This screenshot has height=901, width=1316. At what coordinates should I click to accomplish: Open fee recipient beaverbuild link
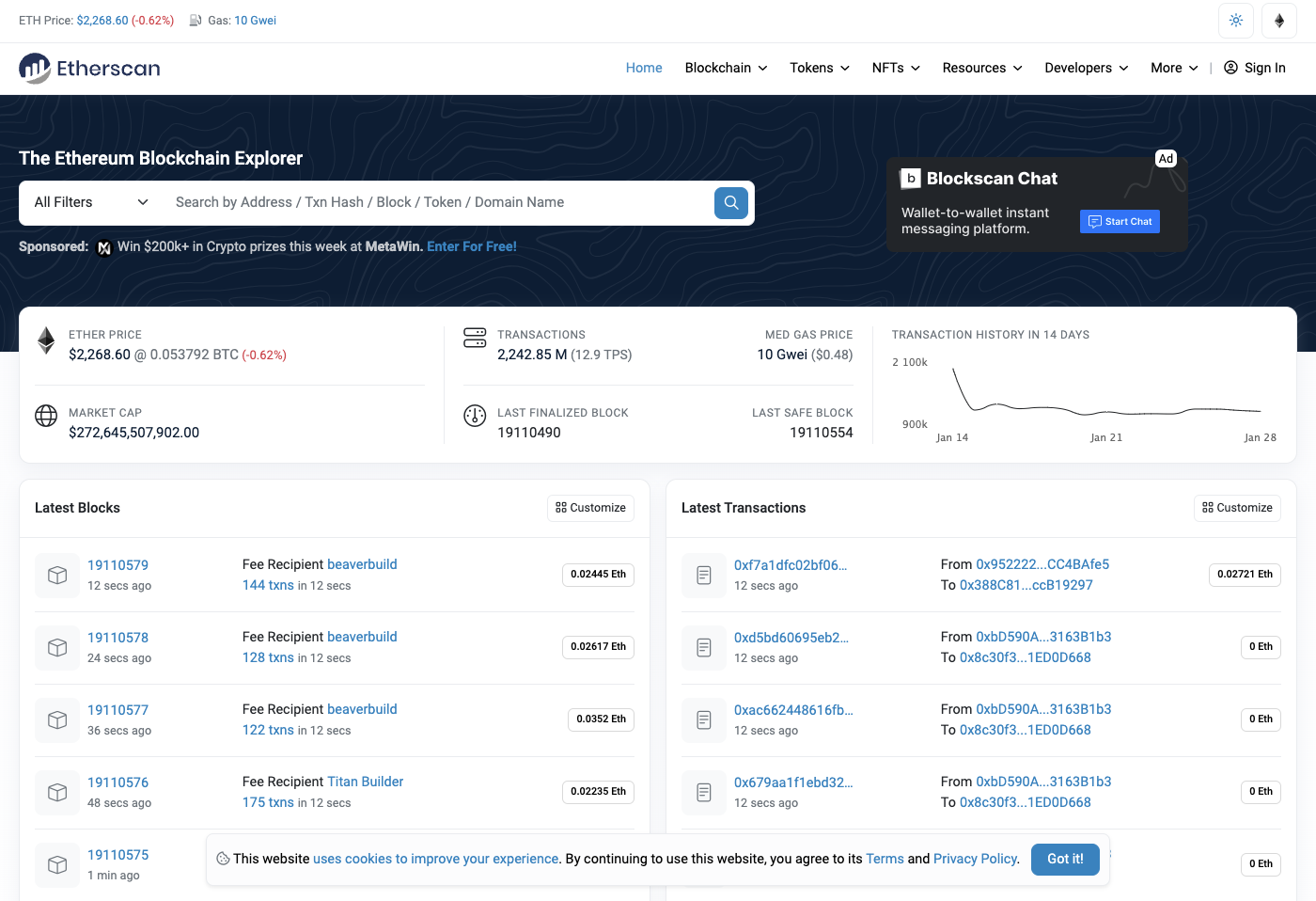pyautogui.click(x=362, y=564)
